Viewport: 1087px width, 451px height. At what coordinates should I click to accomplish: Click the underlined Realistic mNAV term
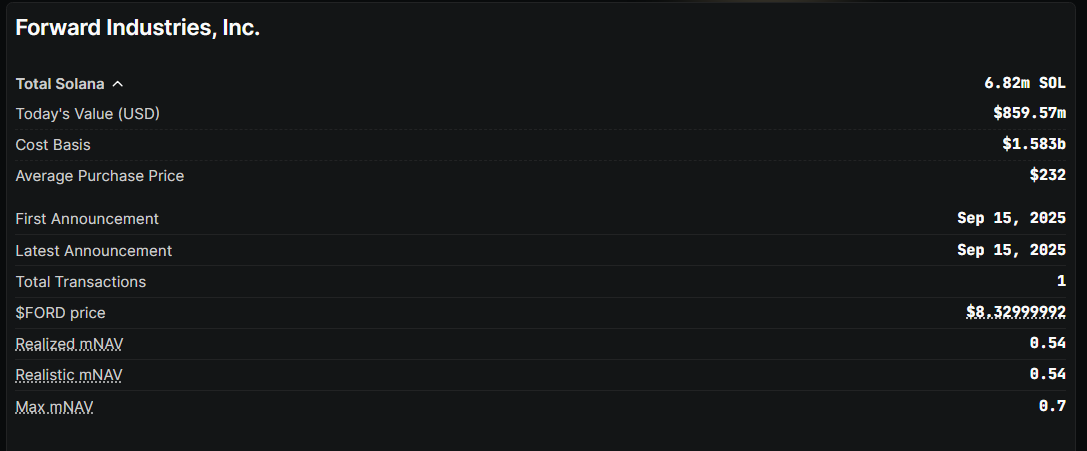69,375
